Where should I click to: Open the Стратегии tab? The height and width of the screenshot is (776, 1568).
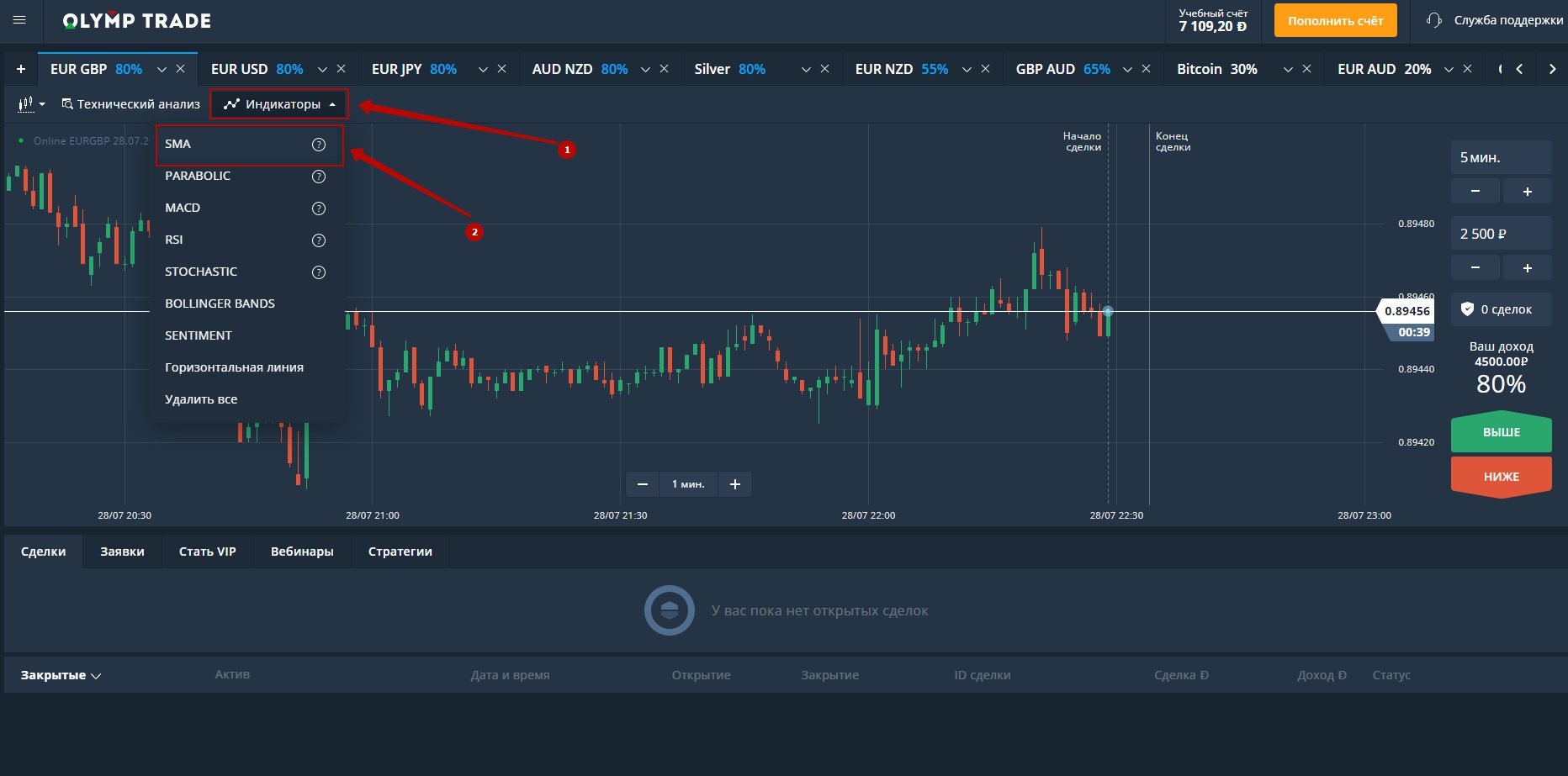pyautogui.click(x=400, y=552)
